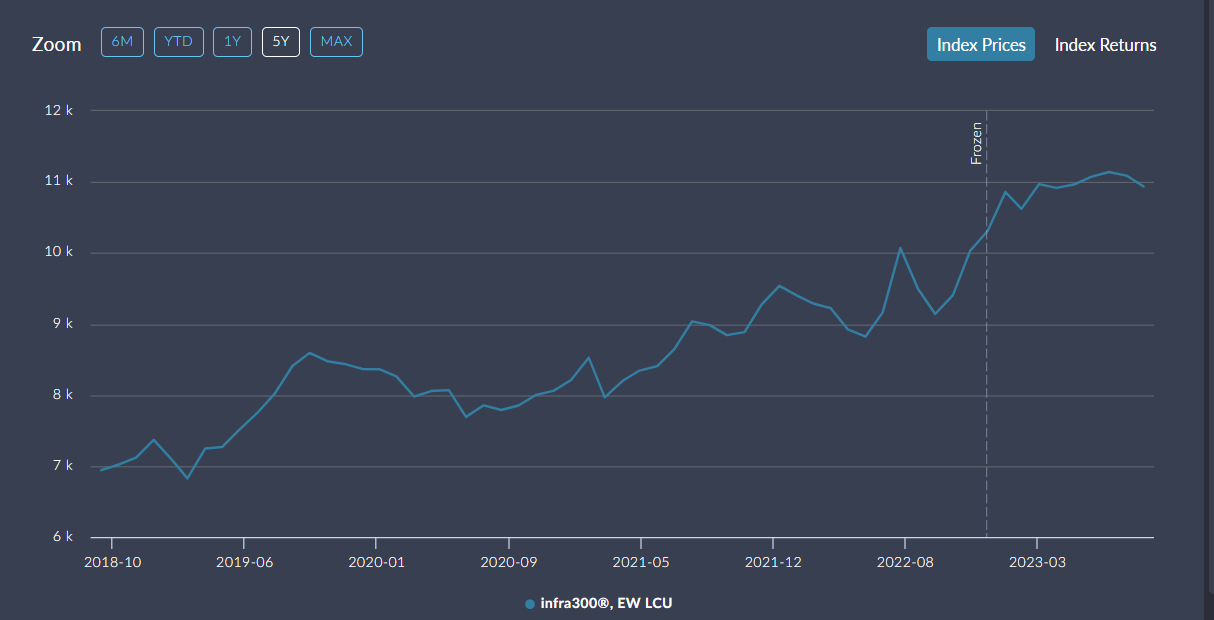Select the 2023-03 x-axis label

coord(1037,562)
